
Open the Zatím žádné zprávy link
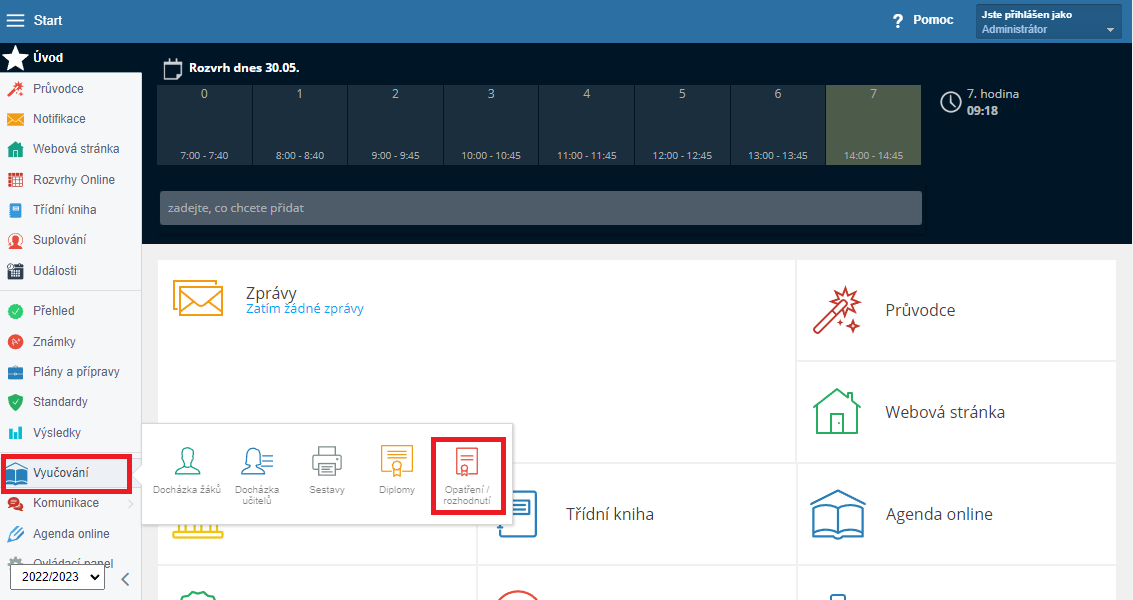click(305, 309)
